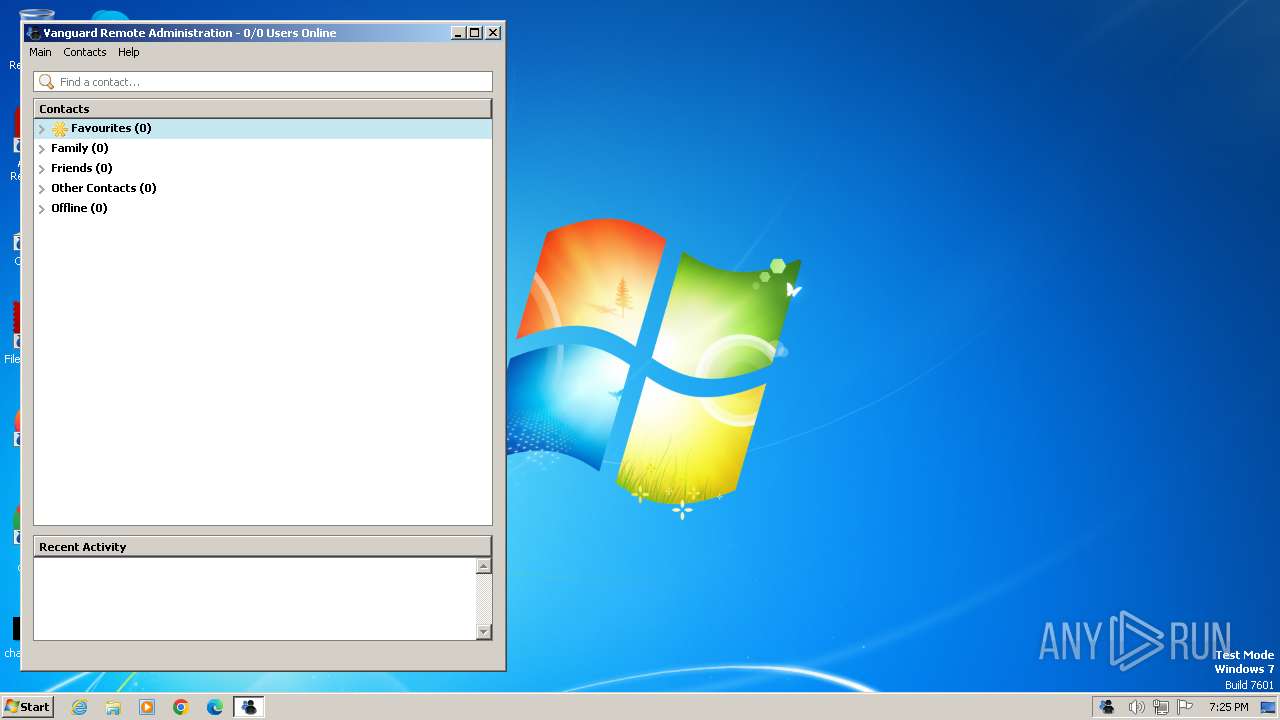The width and height of the screenshot is (1280, 720).
Task: Close the Vanguard Remote Administration window
Action: 493,33
